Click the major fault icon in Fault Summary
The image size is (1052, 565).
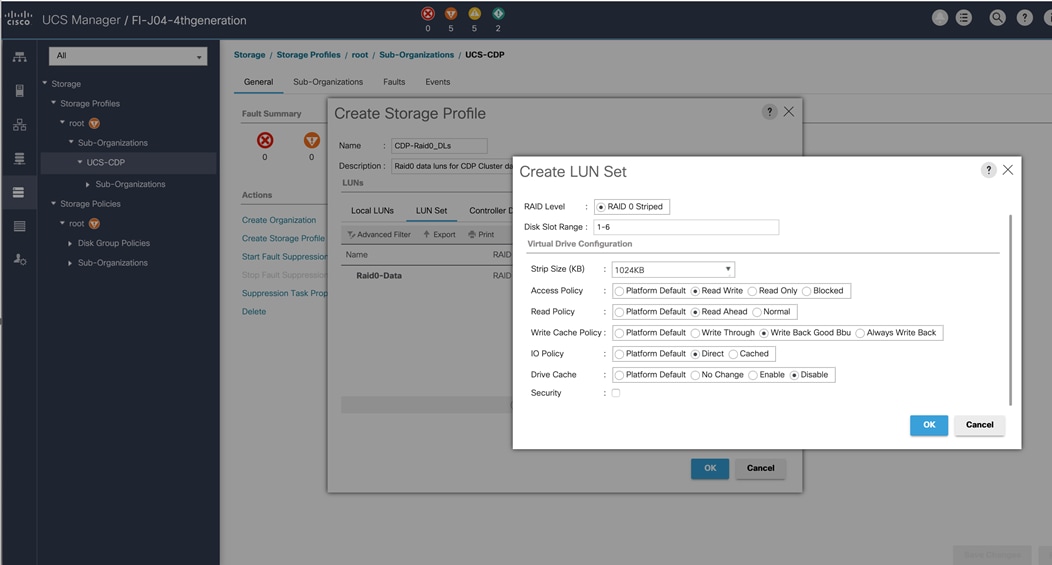coord(311,140)
